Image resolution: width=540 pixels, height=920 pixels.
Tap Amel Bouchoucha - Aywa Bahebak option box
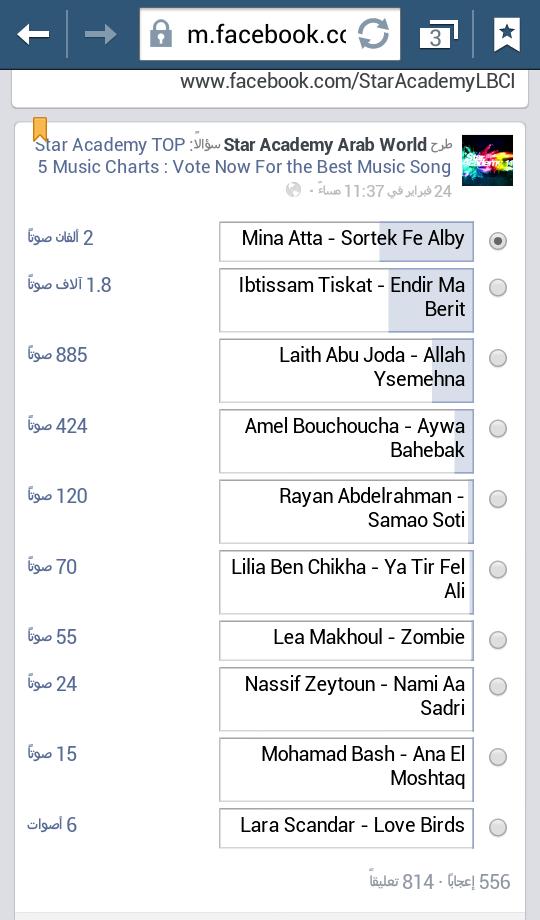[x=346, y=441]
